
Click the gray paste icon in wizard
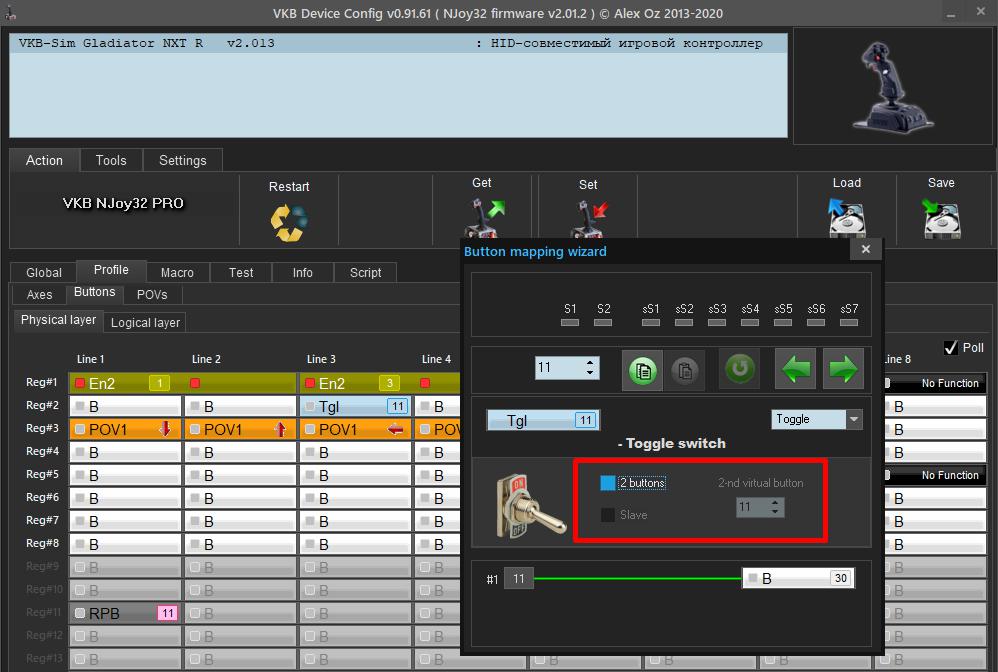click(x=684, y=370)
